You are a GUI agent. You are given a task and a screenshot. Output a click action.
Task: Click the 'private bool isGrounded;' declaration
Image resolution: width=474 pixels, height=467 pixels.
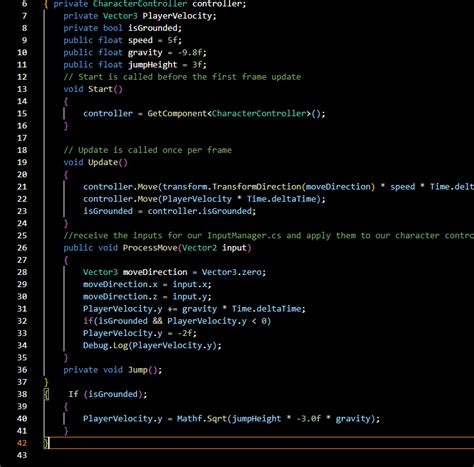pyautogui.click(x=122, y=28)
